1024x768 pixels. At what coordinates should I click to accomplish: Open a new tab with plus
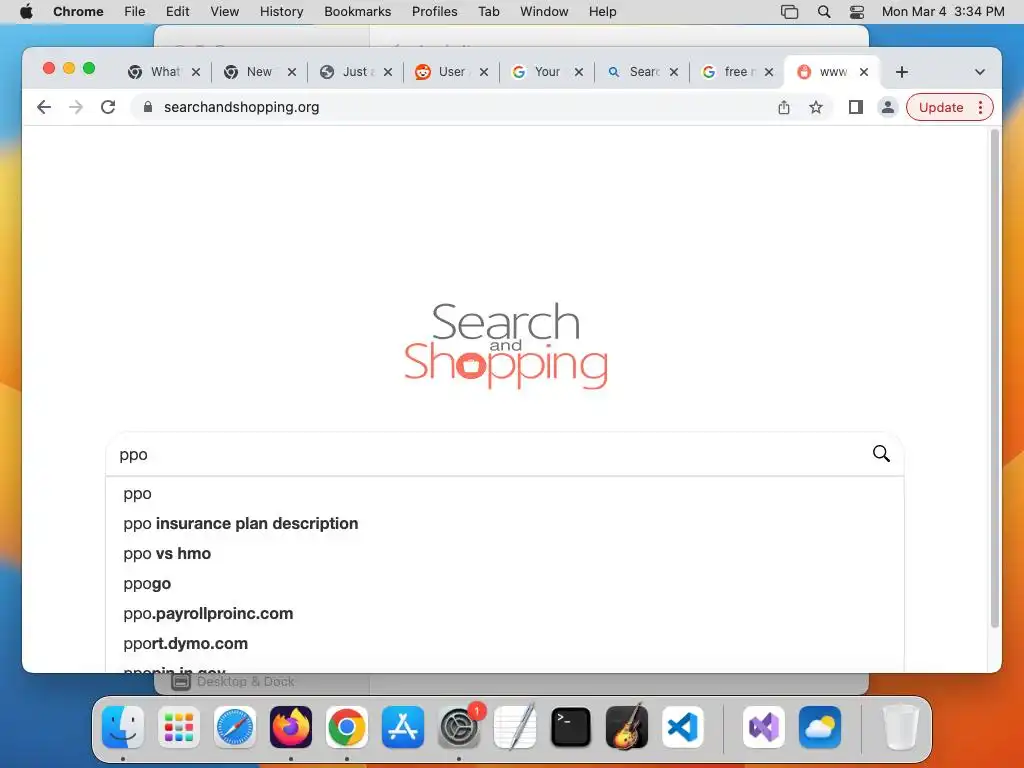[x=902, y=72]
